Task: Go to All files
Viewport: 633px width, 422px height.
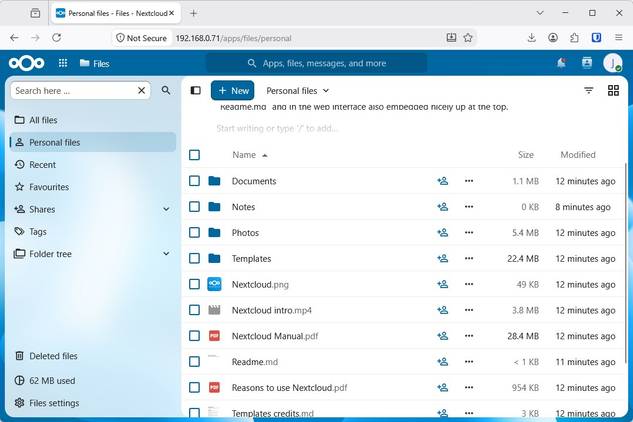Action: pos(93,120)
